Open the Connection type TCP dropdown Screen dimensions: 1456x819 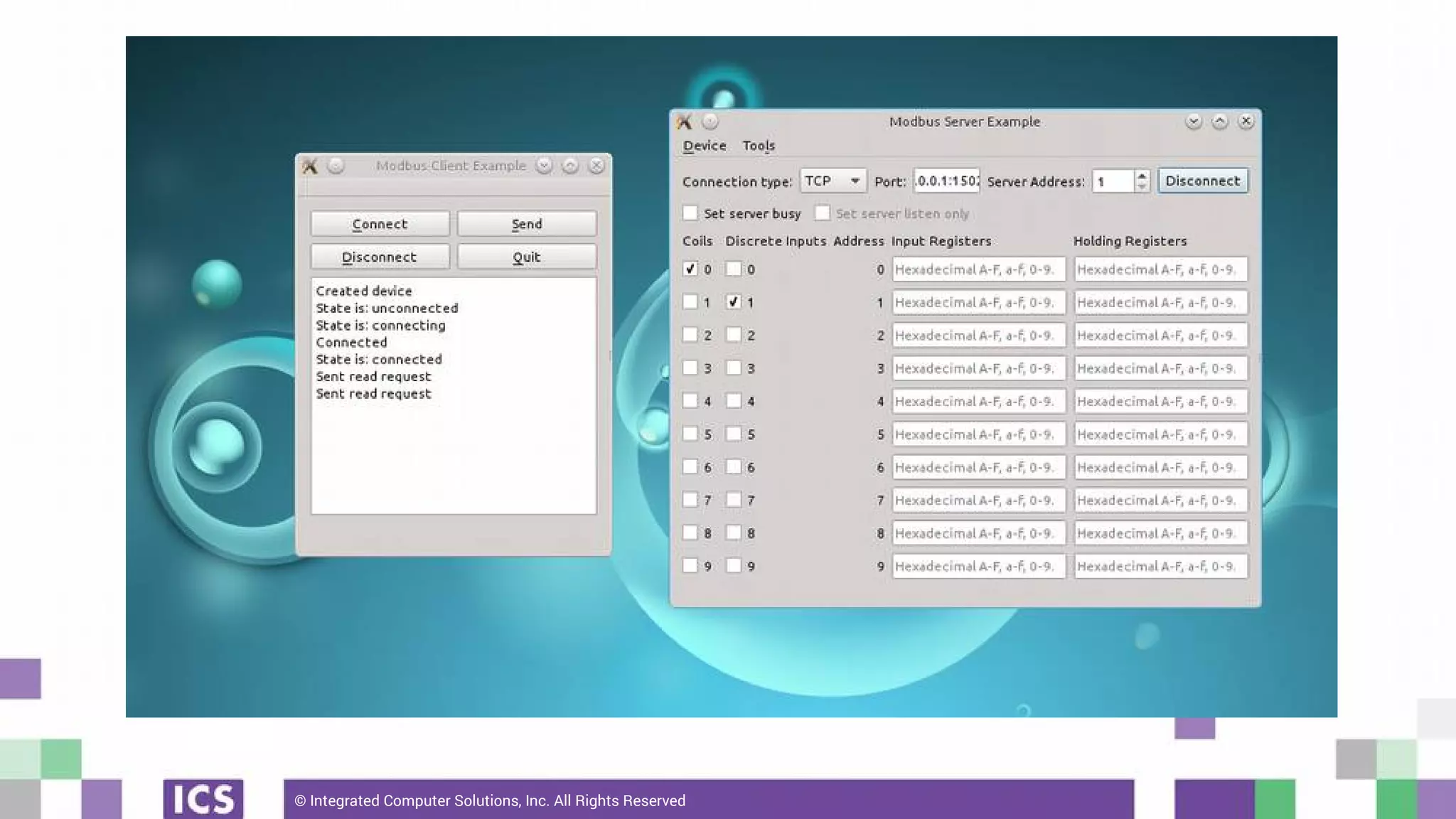pyautogui.click(x=833, y=181)
